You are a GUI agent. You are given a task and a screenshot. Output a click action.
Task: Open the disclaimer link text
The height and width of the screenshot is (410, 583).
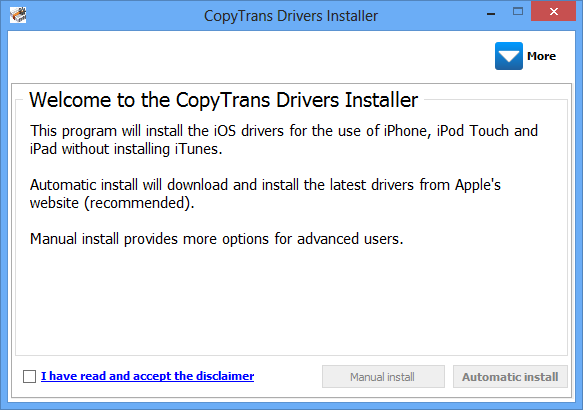pyautogui.click(x=147, y=376)
